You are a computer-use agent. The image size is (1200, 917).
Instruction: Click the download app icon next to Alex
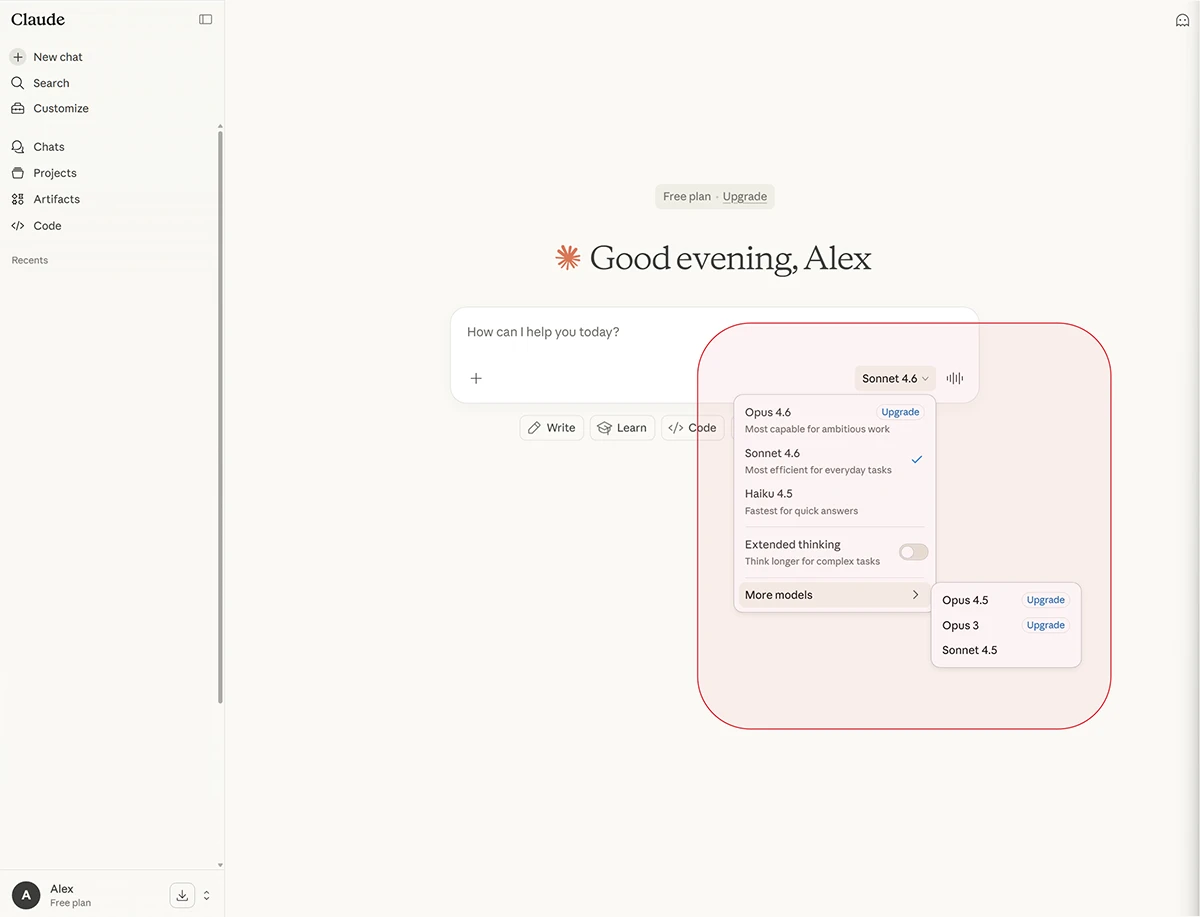click(182, 895)
